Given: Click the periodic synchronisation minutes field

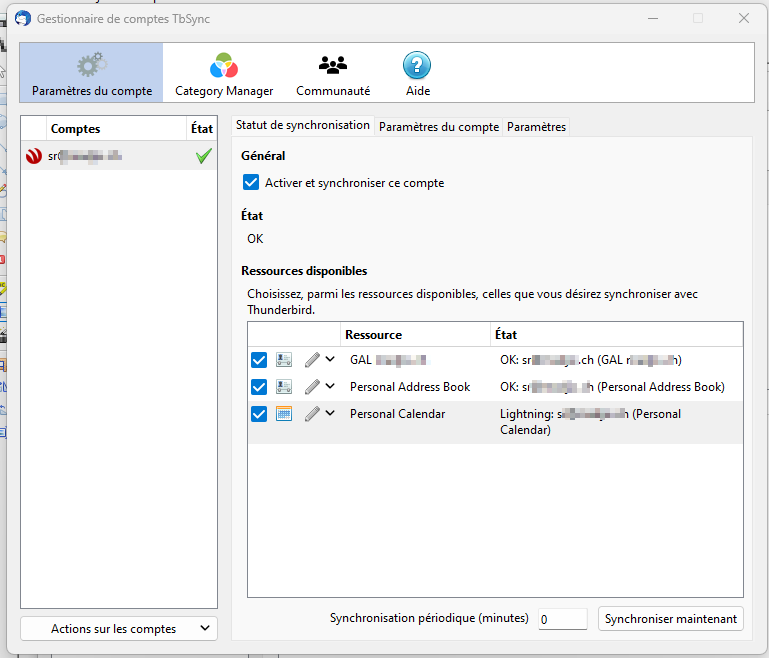Looking at the screenshot, I should [562, 619].
